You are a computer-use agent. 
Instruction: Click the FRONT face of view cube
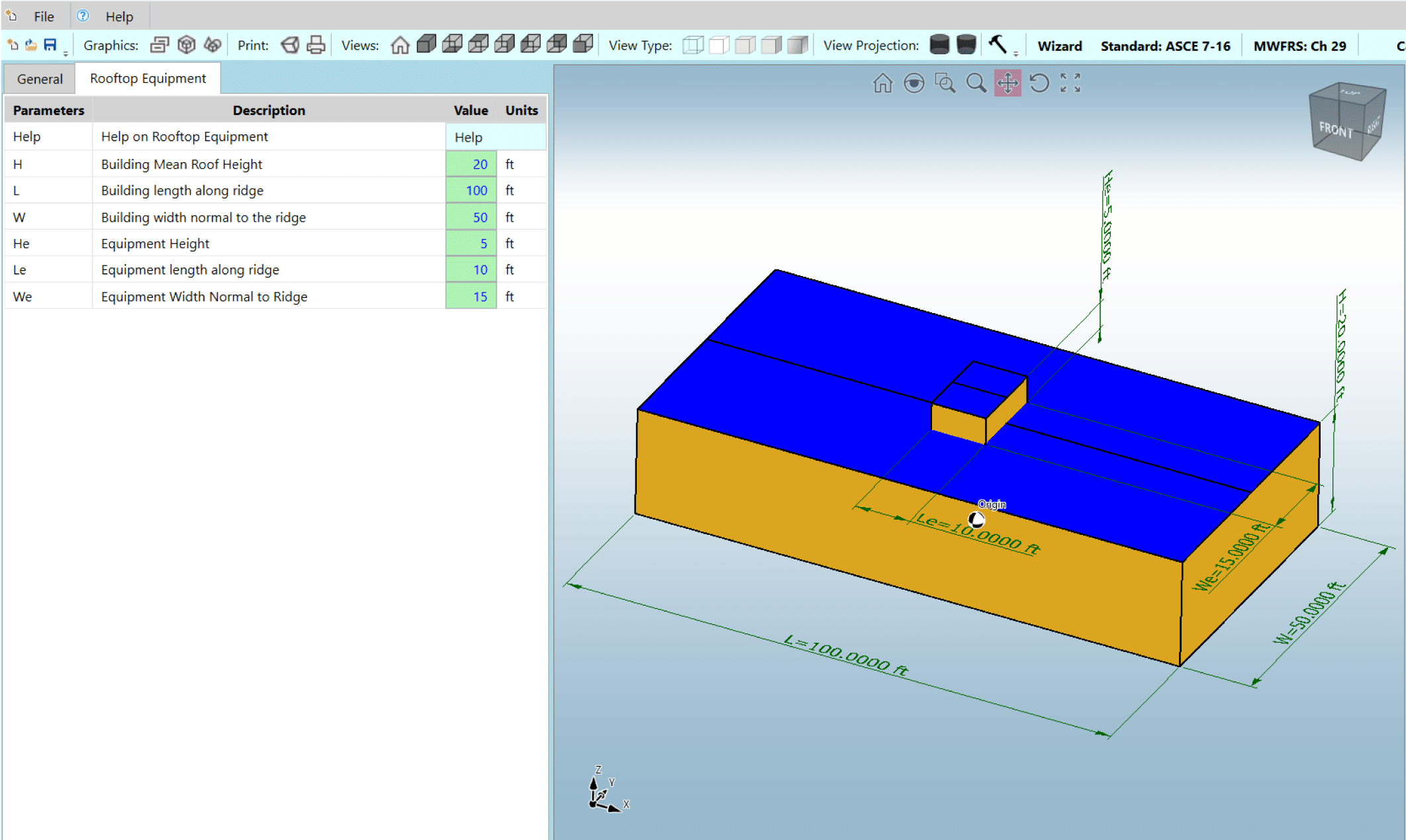(1336, 130)
